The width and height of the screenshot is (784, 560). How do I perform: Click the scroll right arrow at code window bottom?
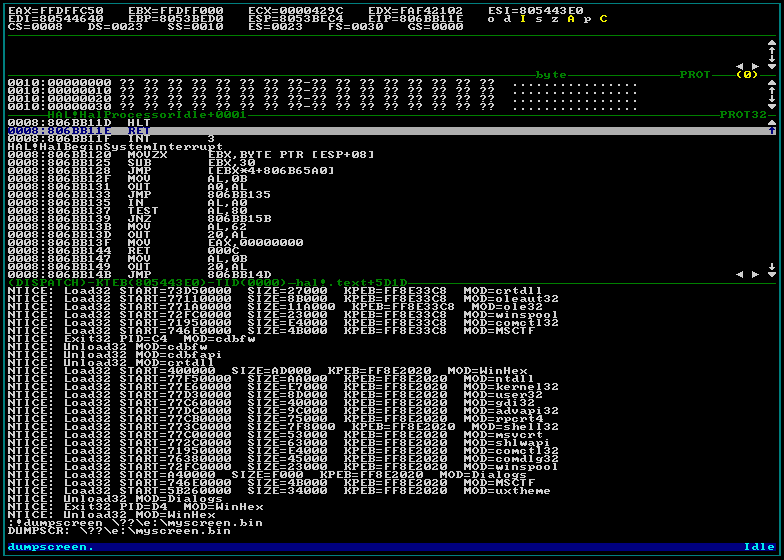[755, 273]
